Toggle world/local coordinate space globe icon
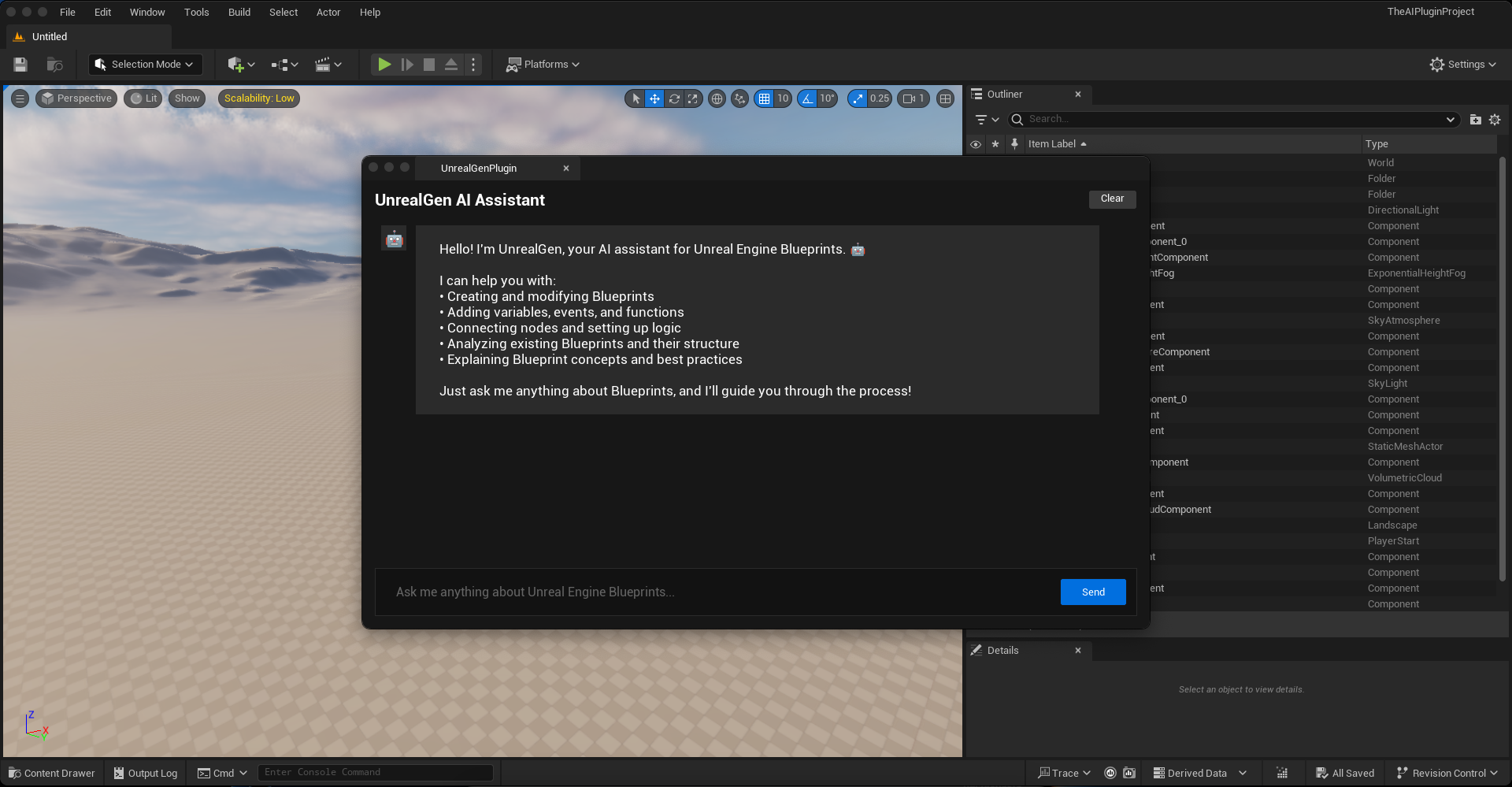 click(717, 98)
